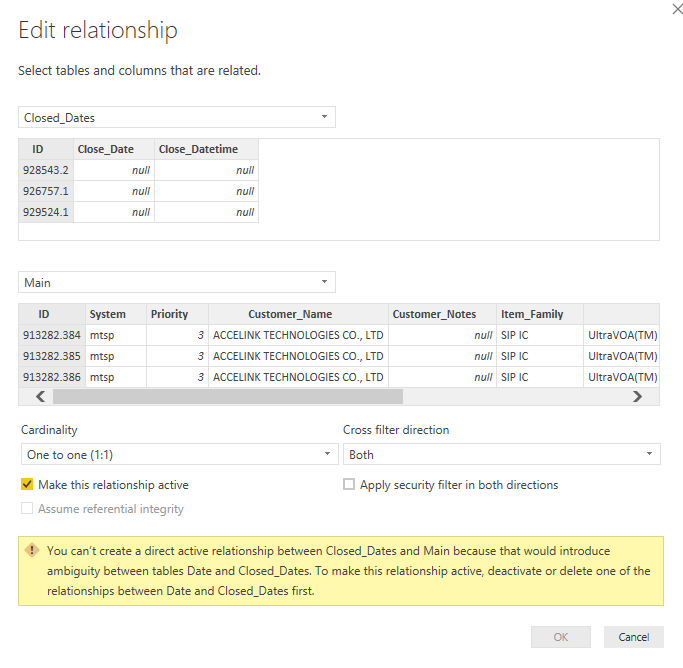This screenshot has height=668, width=683.
Task: Click Close_Date null cell in row 926757.1
Action: [114, 191]
